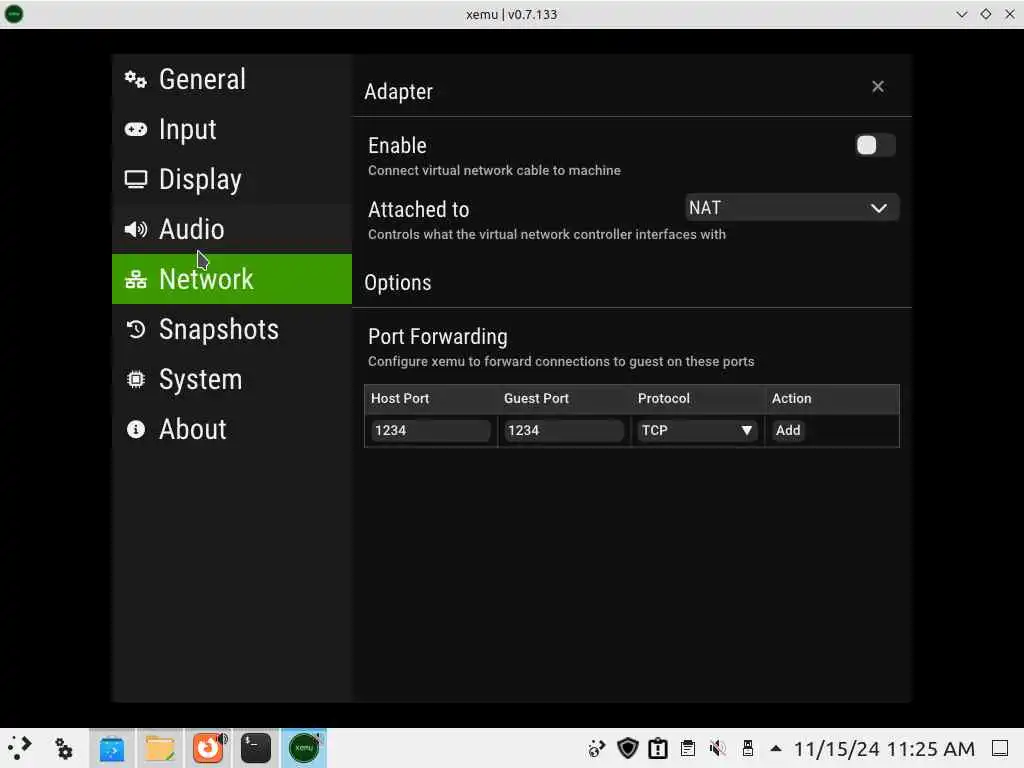Screen dimensions: 1024x768
Task: Expand the Attached to NAT dropdown
Action: [792, 208]
